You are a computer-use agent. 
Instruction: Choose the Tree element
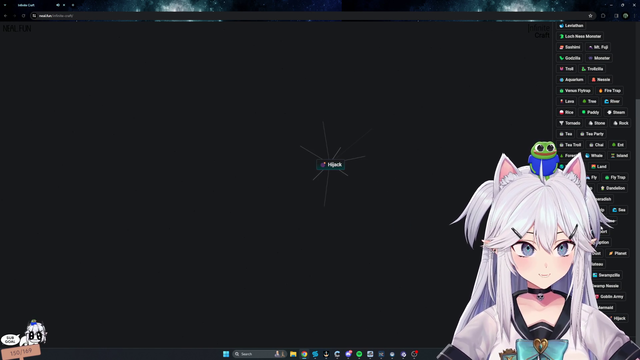[x=589, y=101]
